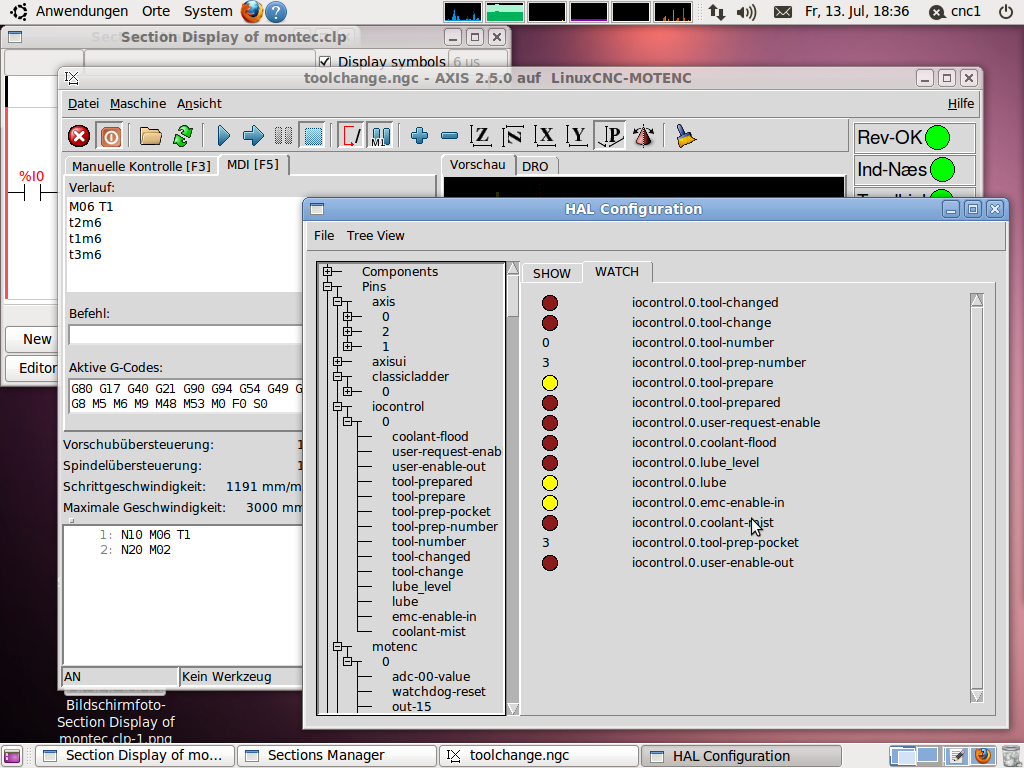The image size is (1024, 768).
Task: Collapse iocontrol 0 sub-node
Action: tap(347, 421)
